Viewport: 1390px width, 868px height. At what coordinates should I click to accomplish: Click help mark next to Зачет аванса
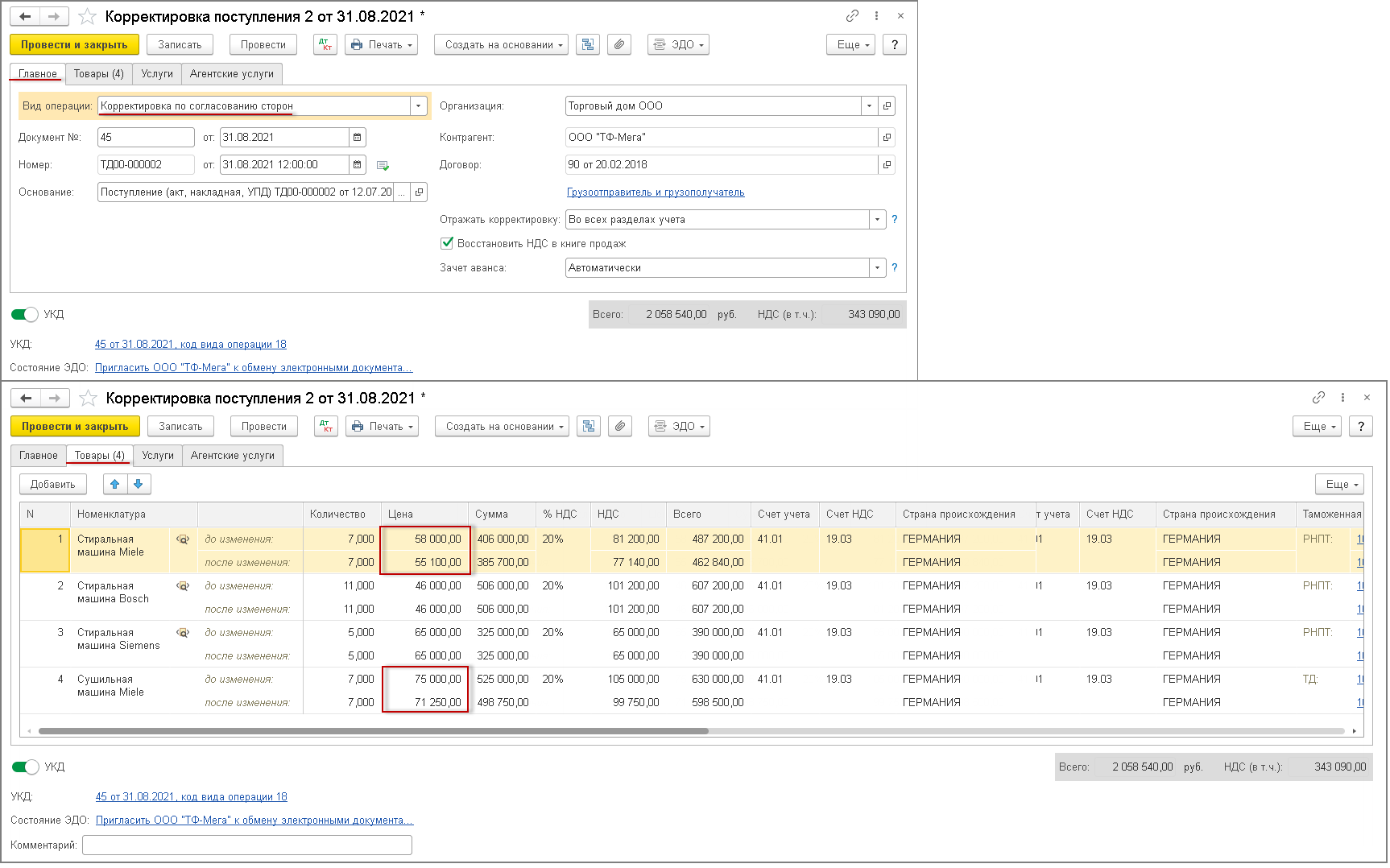[x=894, y=267]
